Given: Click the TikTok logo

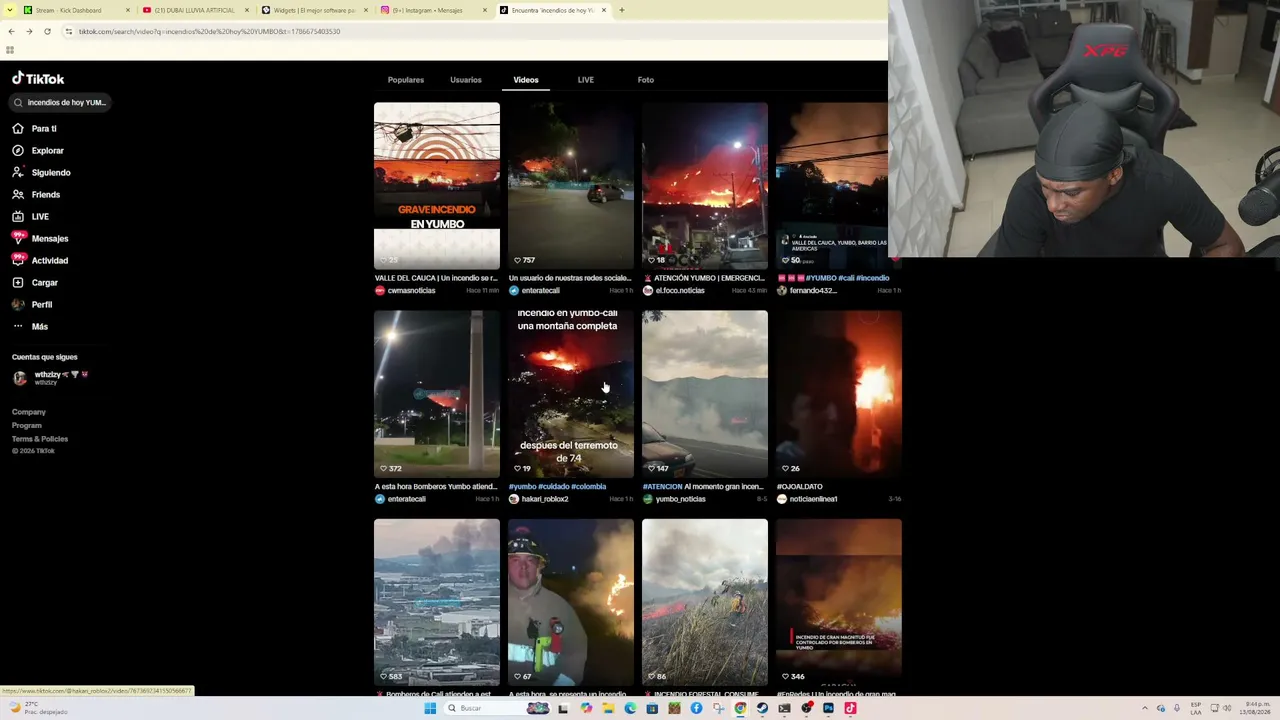Looking at the screenshot, I should [x=38, y=78].
